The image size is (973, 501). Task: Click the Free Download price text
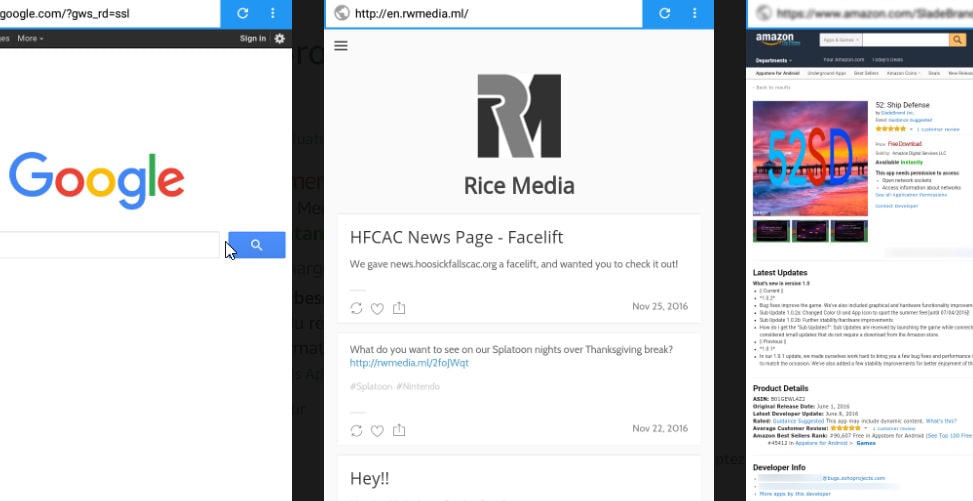point(905,144)
